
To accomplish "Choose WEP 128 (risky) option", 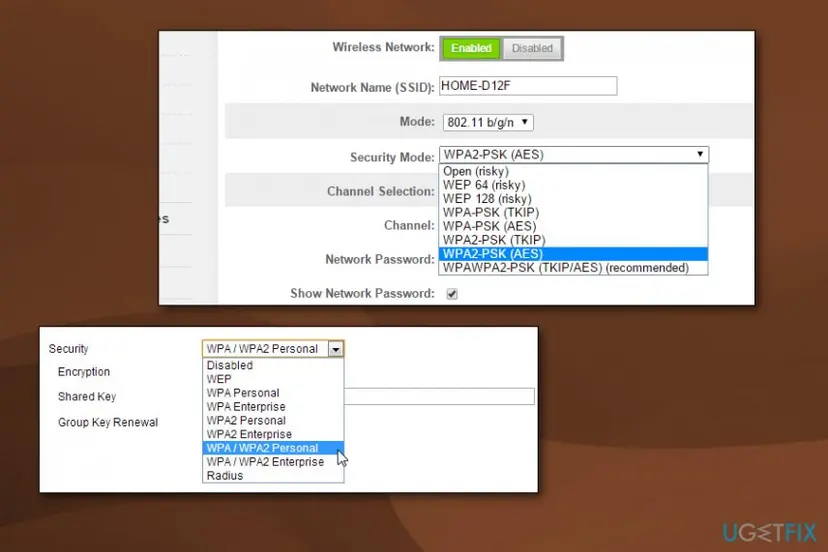I will tap(573, 199).
